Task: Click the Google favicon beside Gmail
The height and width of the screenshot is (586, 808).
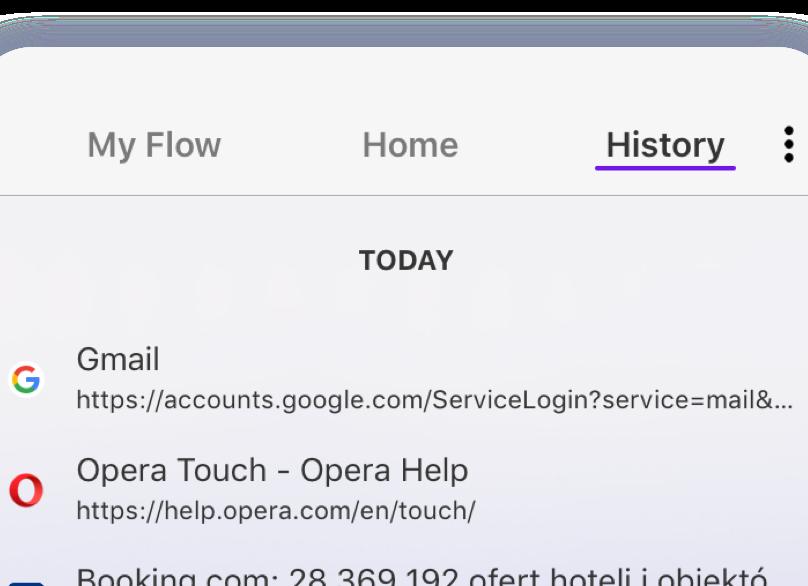Action: (26, 379)
